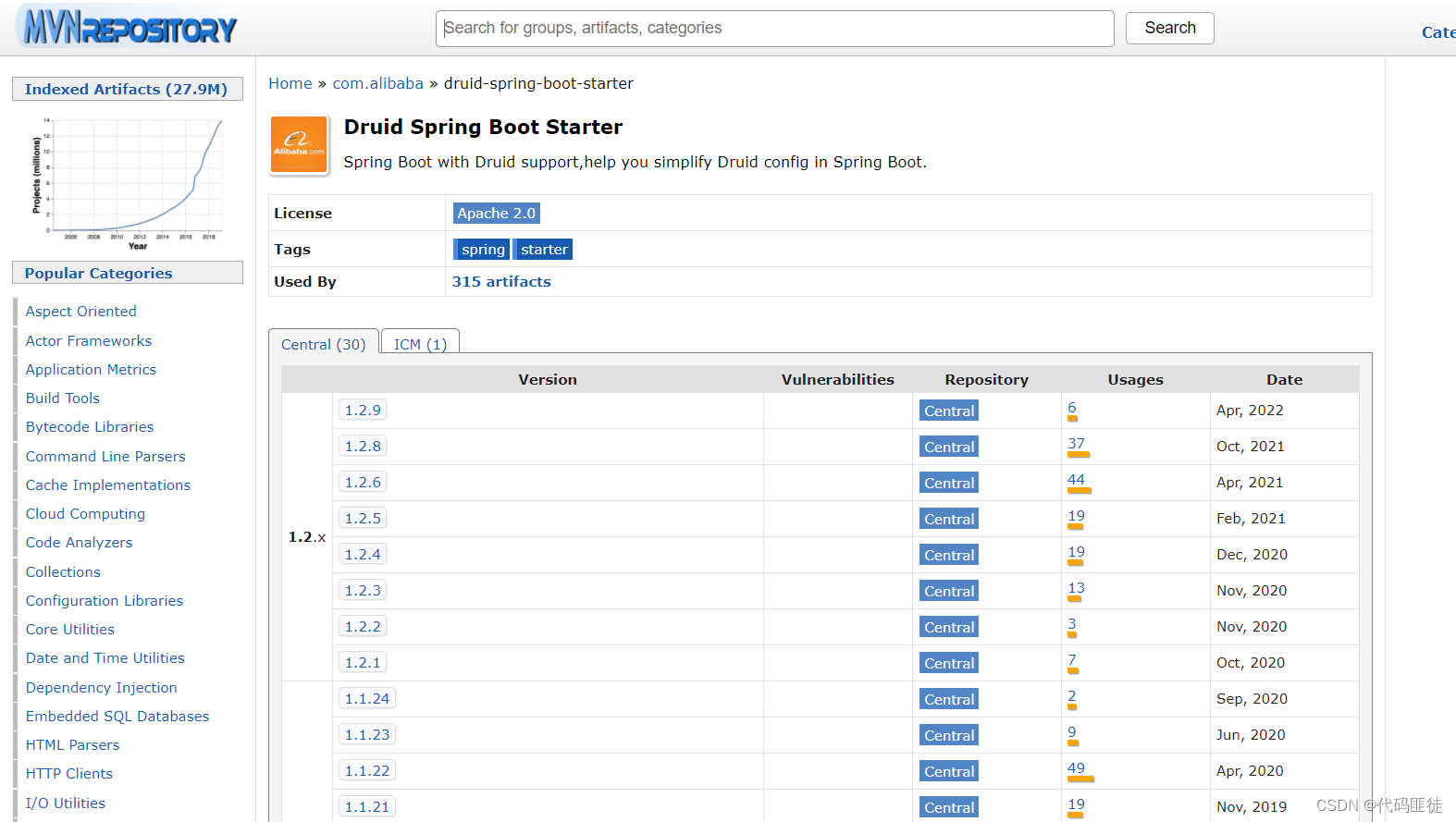The width and height of the screenshot is (1456, 822).
Task: Open version 1.1.23
Action: [367, 735]
